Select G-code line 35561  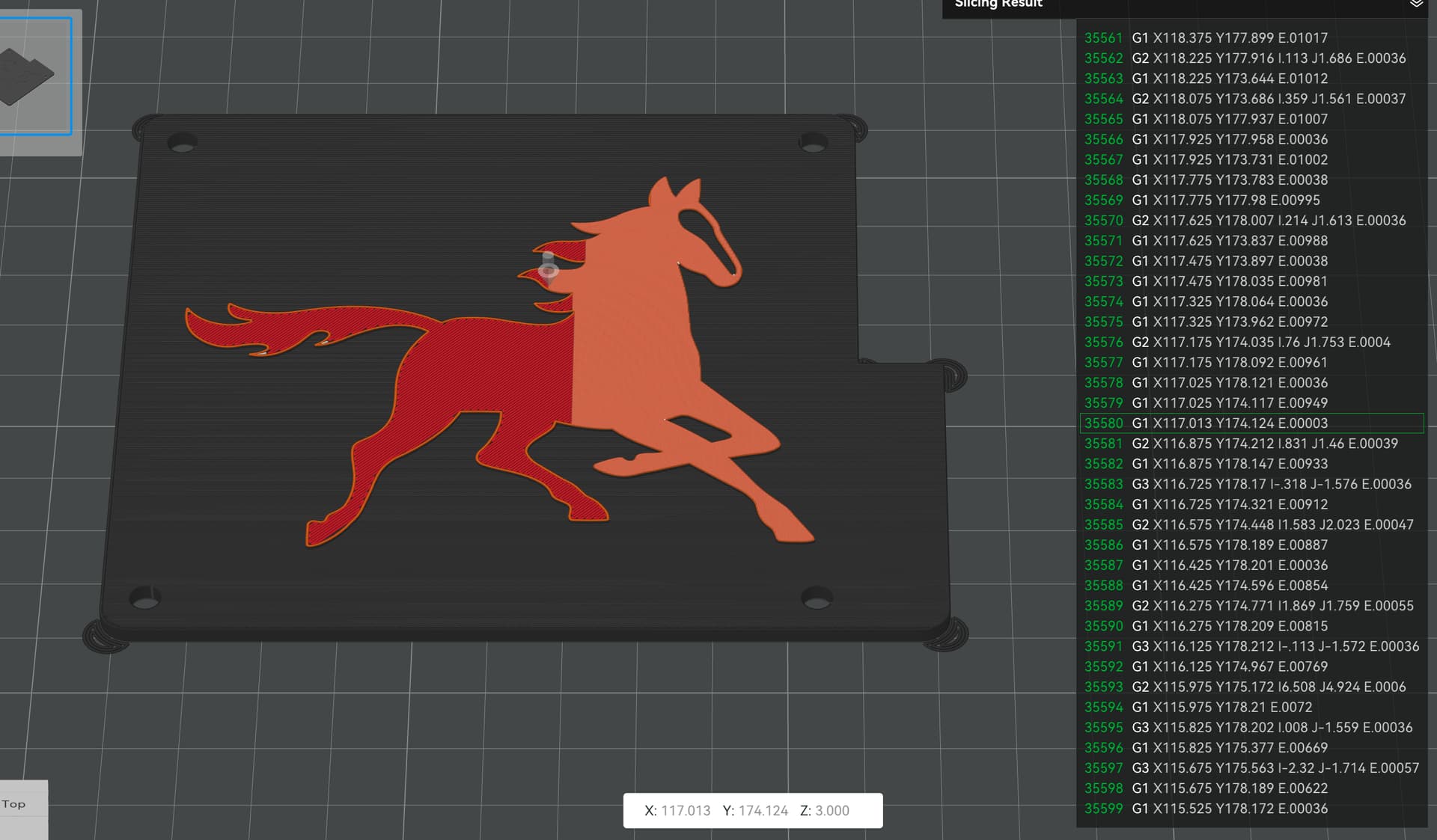click(1251, 38)
